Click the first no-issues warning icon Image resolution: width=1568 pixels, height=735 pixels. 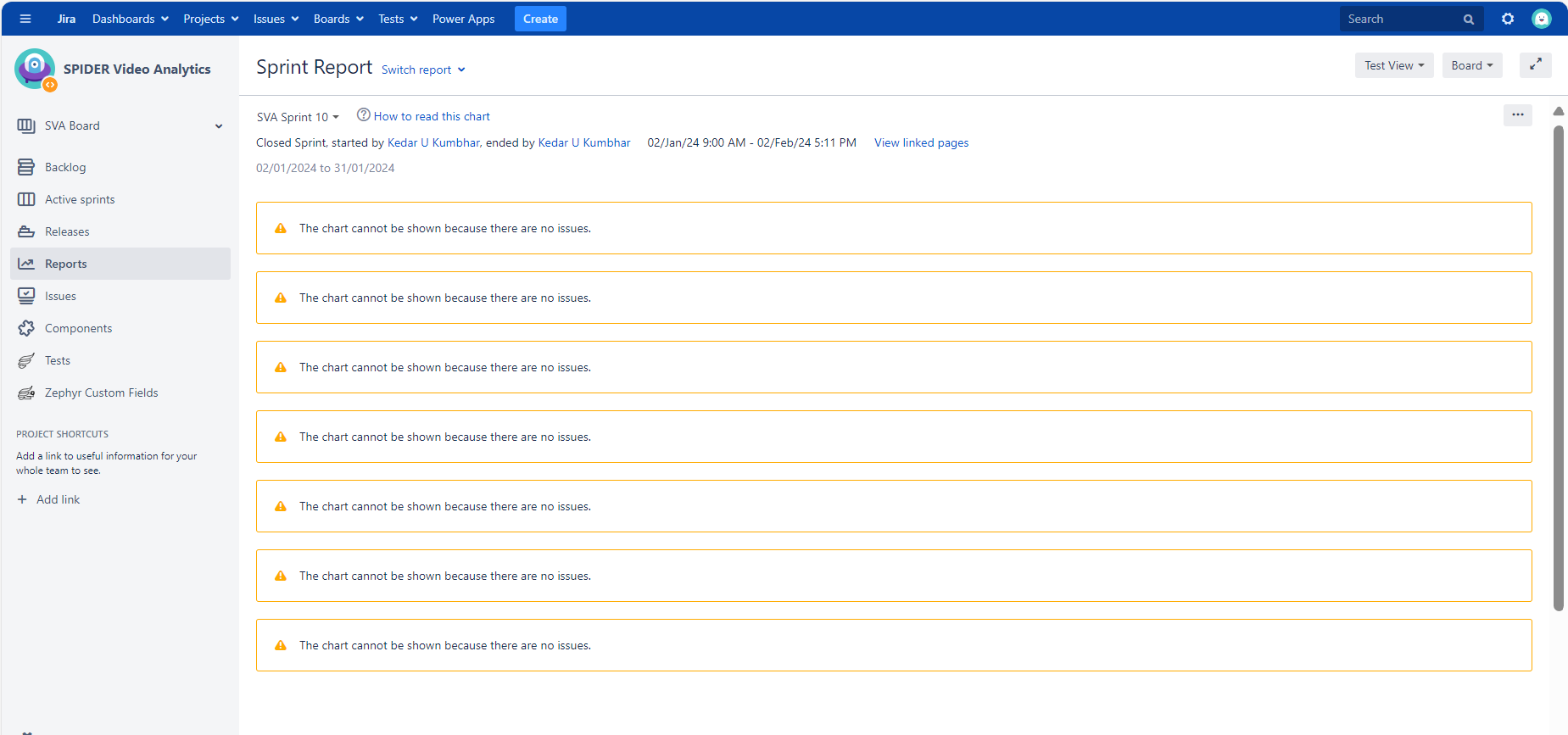(281, 228)
